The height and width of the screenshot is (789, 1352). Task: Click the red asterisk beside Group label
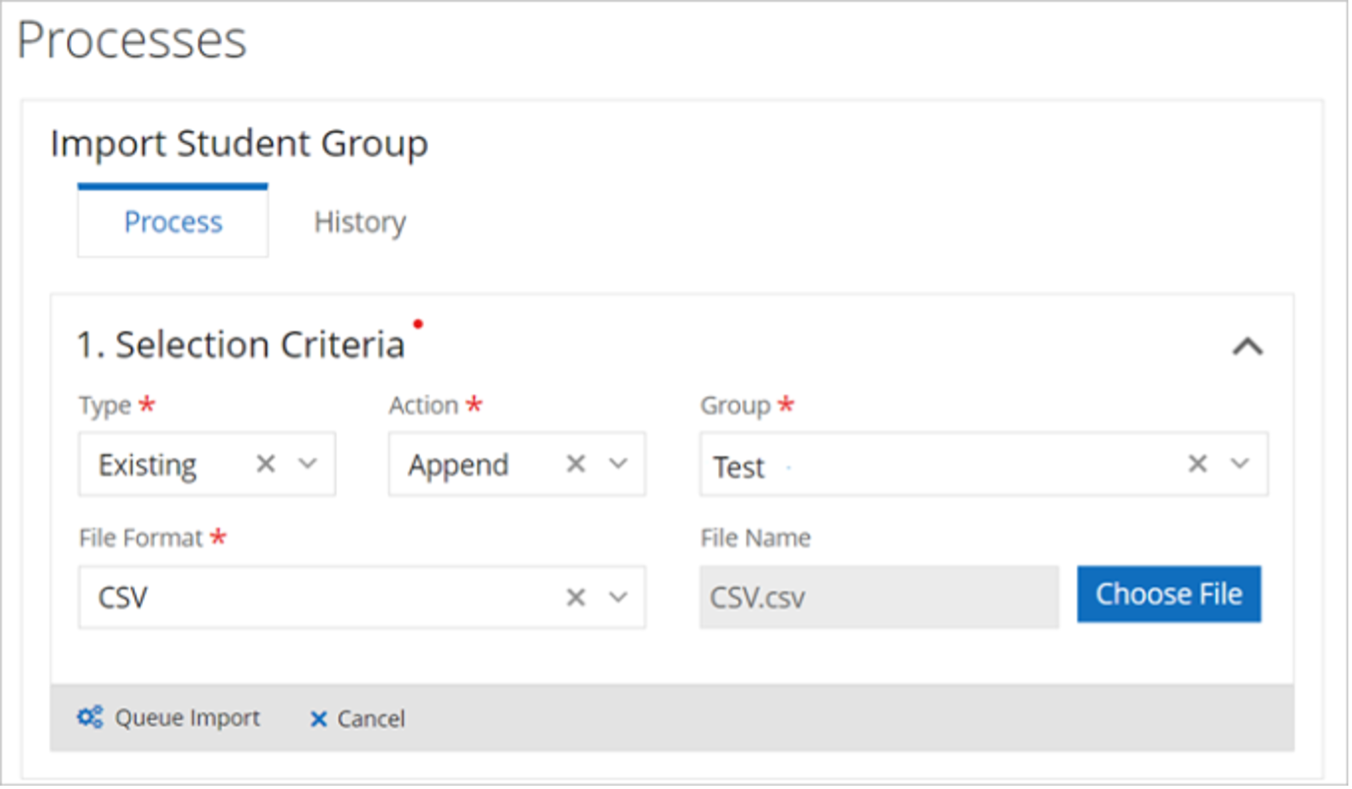point(786,405)
